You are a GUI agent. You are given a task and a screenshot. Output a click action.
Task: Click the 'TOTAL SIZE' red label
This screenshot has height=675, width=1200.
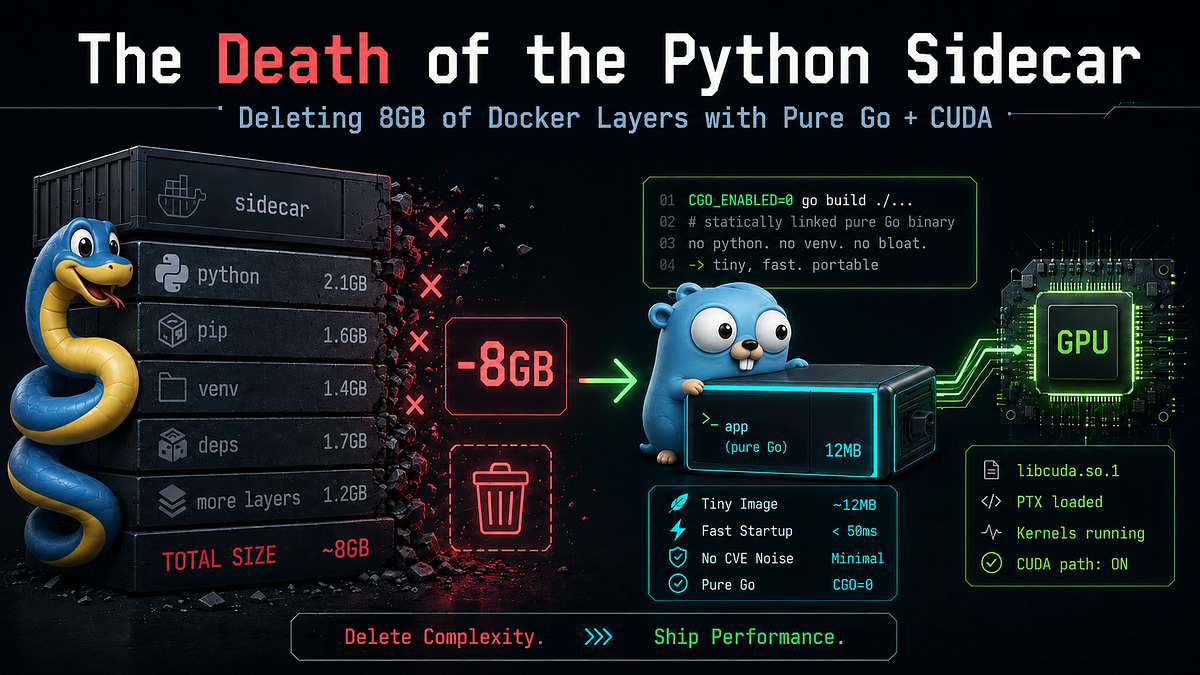point(219,557)
